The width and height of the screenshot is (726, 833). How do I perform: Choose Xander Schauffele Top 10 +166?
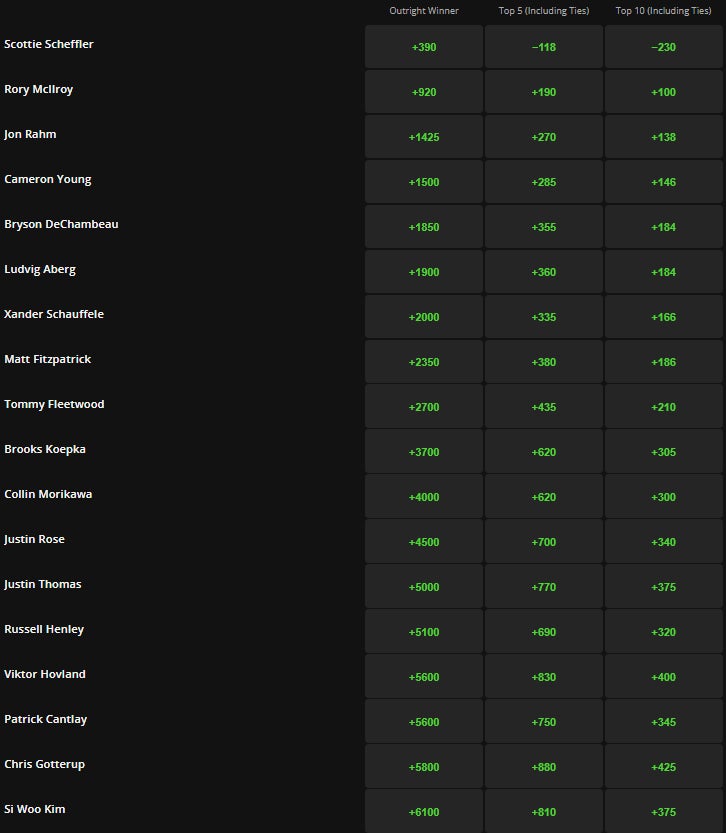pos(663,317)
